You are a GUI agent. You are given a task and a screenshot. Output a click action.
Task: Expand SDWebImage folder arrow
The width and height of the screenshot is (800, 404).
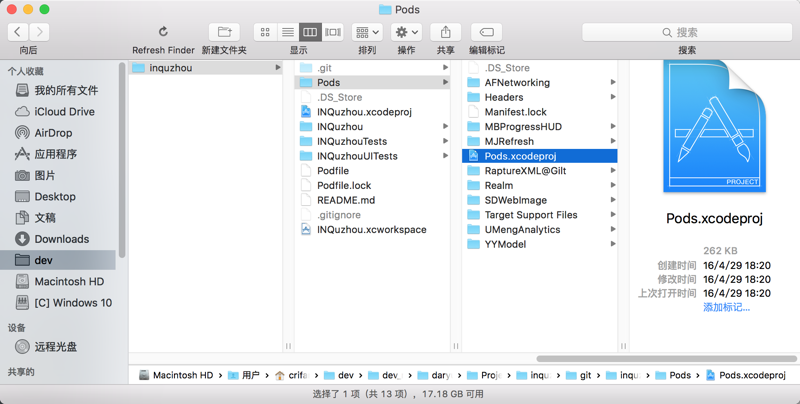pos(613,199)
